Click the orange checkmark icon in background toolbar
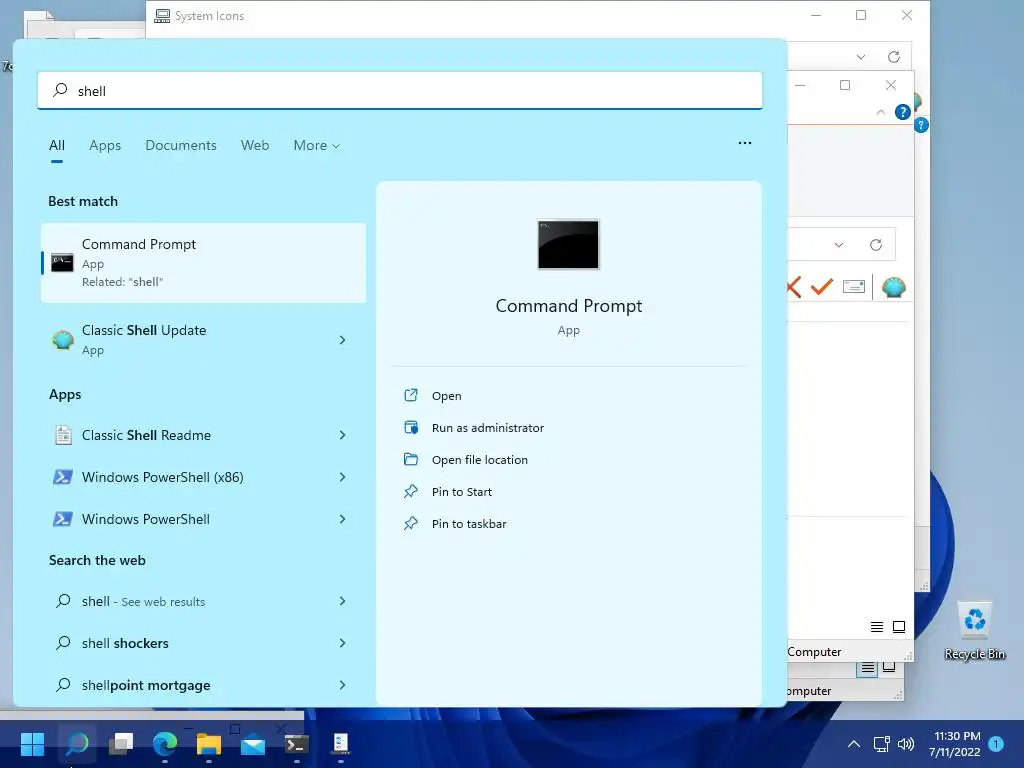The width and height of the screenshot is (1024, 768). [822, 286]
